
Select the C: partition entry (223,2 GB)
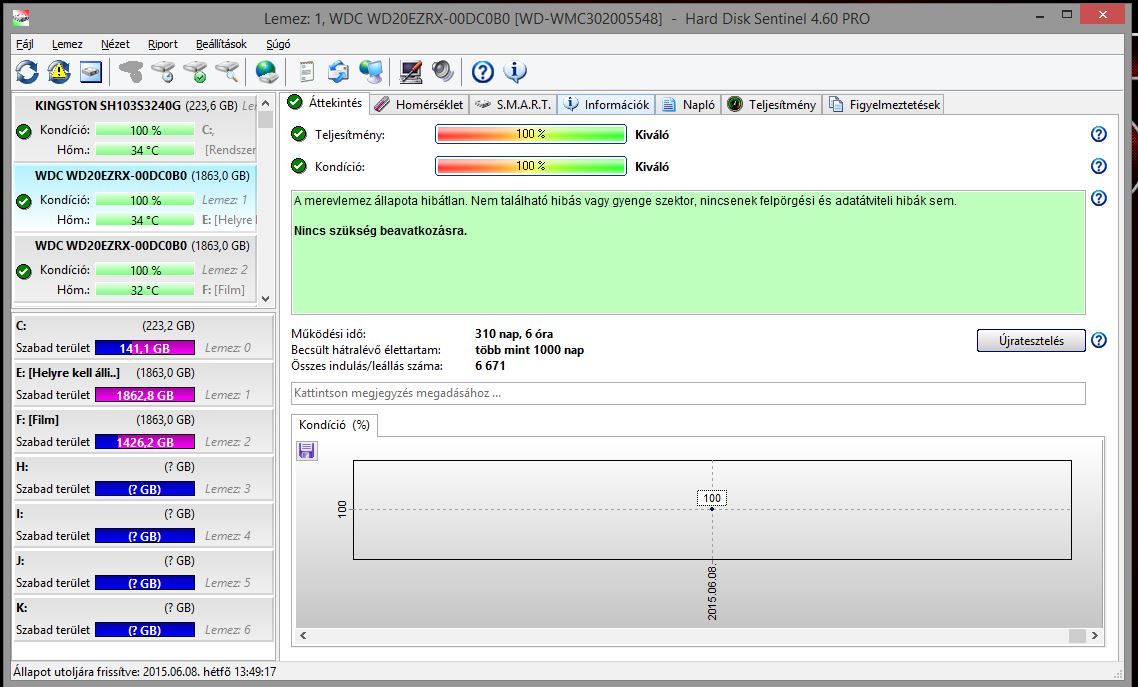tap(143, 337)
